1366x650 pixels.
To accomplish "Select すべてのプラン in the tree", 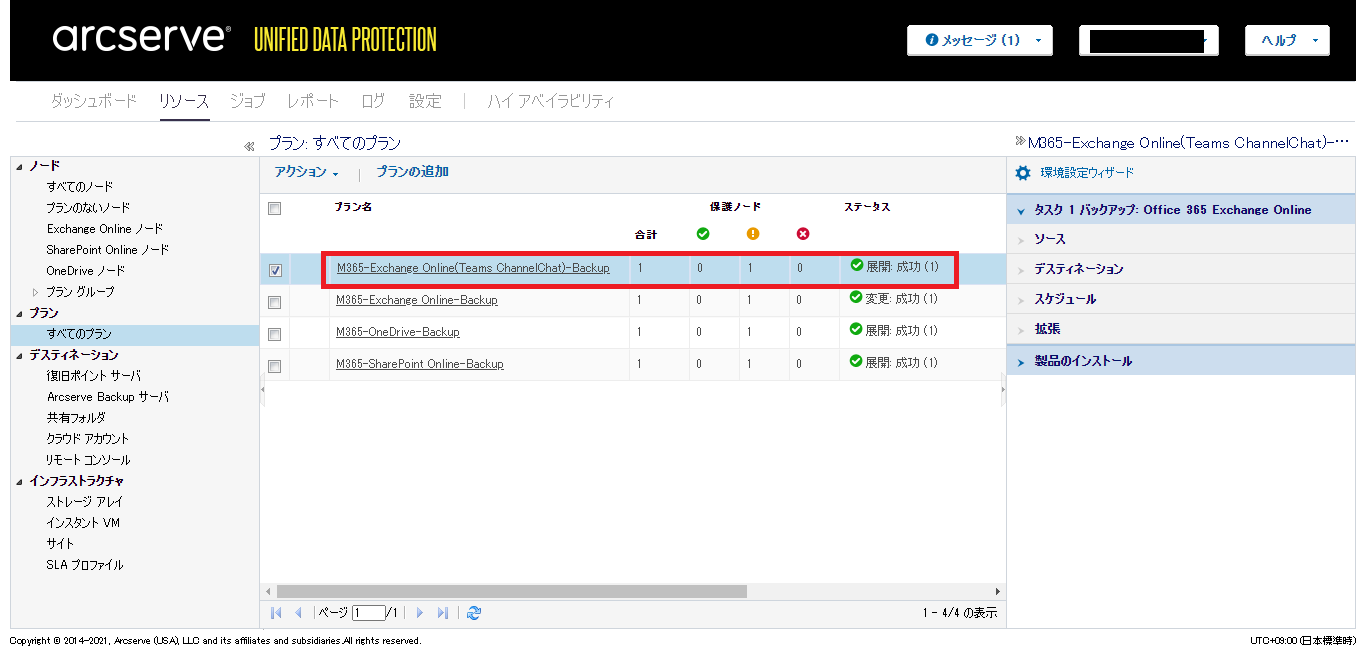I will [x=79, y=334].
